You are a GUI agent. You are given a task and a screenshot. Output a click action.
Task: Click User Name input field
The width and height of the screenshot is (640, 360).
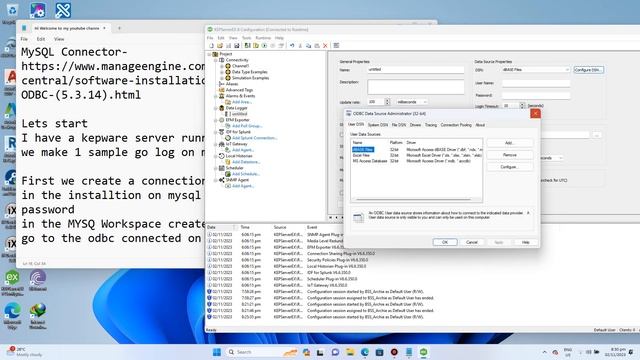click(x=536, y=83)
